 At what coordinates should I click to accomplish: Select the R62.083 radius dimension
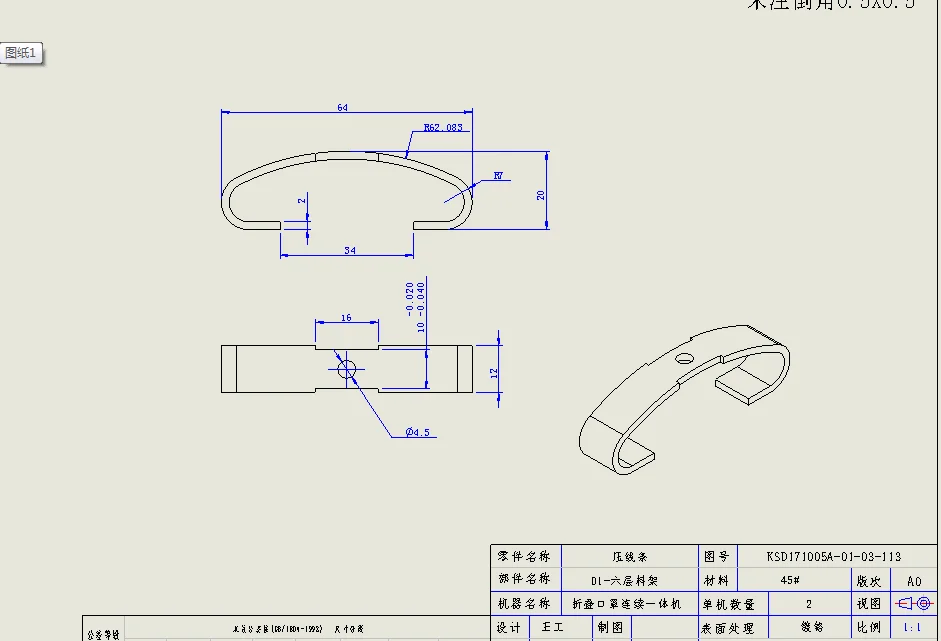443,127
